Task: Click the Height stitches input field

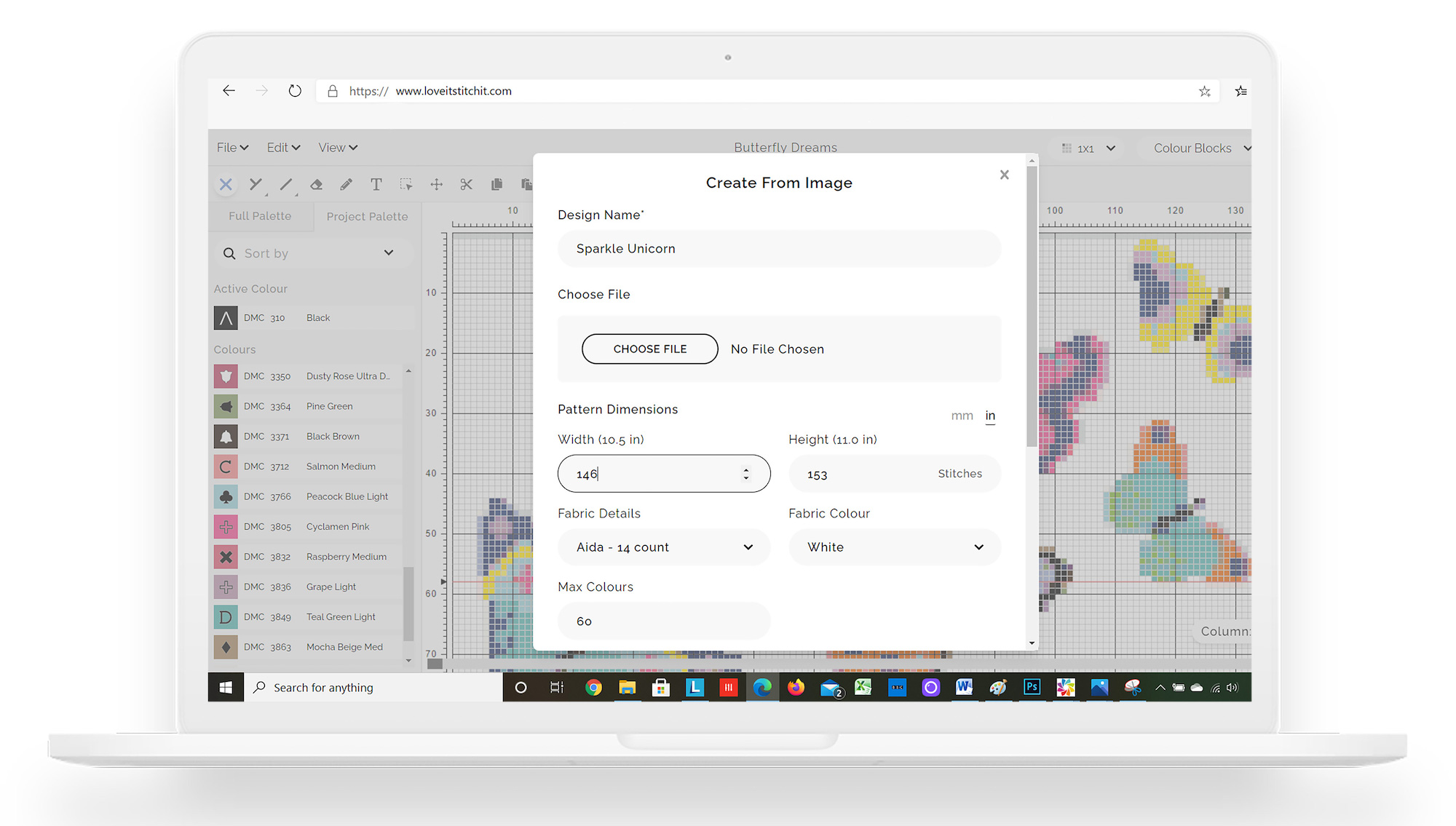Action: click(x=895, y=474)
